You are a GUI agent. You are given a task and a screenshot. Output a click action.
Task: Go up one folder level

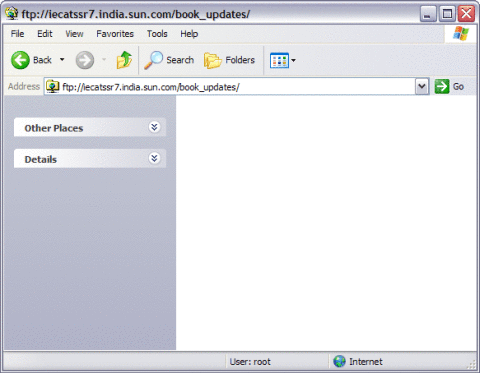124,60
